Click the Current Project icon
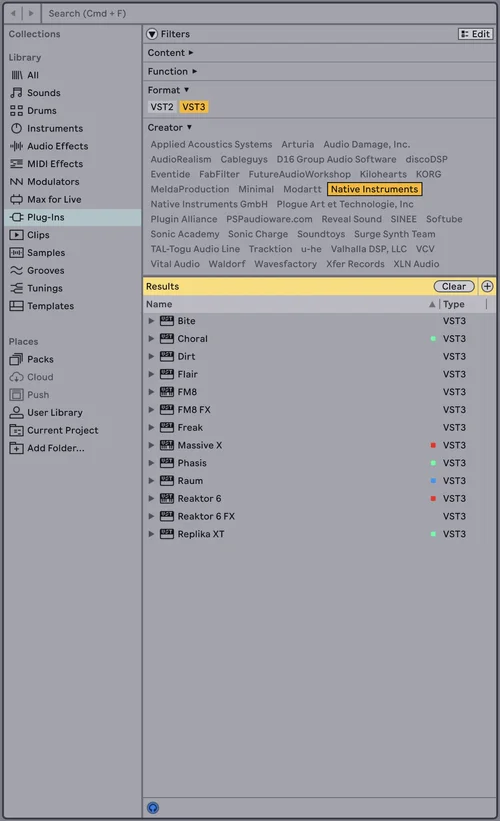This screenshot has width=500, height=821. [17, 430]
